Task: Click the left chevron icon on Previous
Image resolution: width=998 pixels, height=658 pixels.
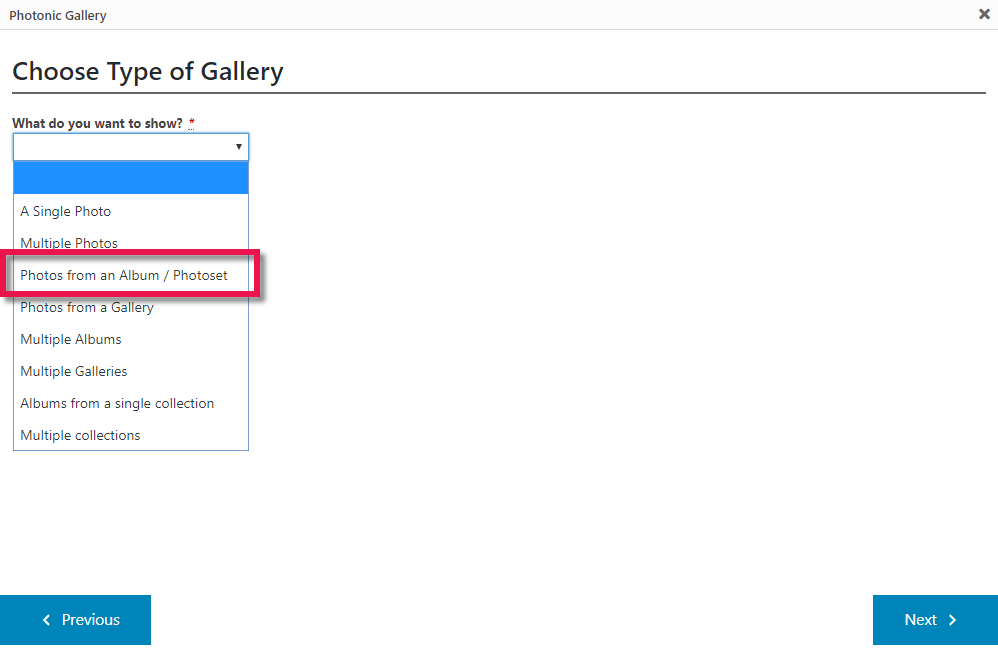Action: pyautogui.click(x=46, y=620)
